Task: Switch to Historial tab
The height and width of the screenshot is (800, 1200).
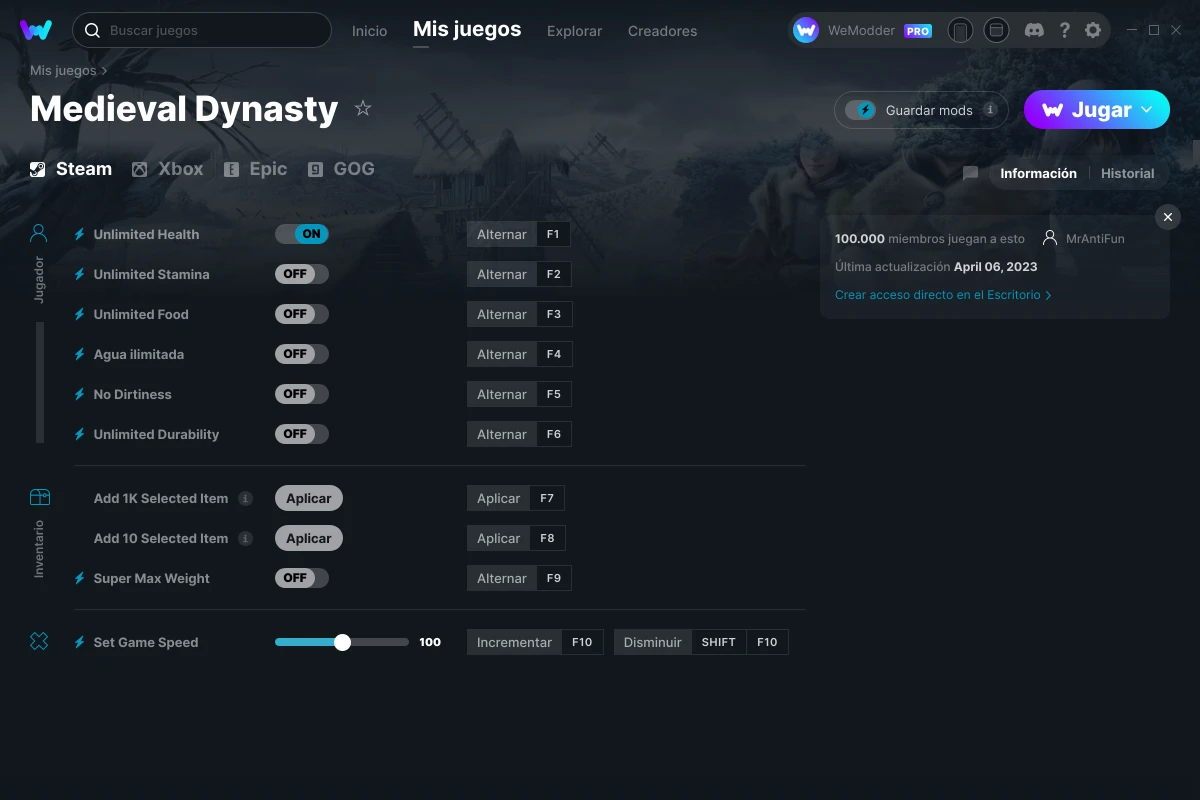Action: point(1127,173)
